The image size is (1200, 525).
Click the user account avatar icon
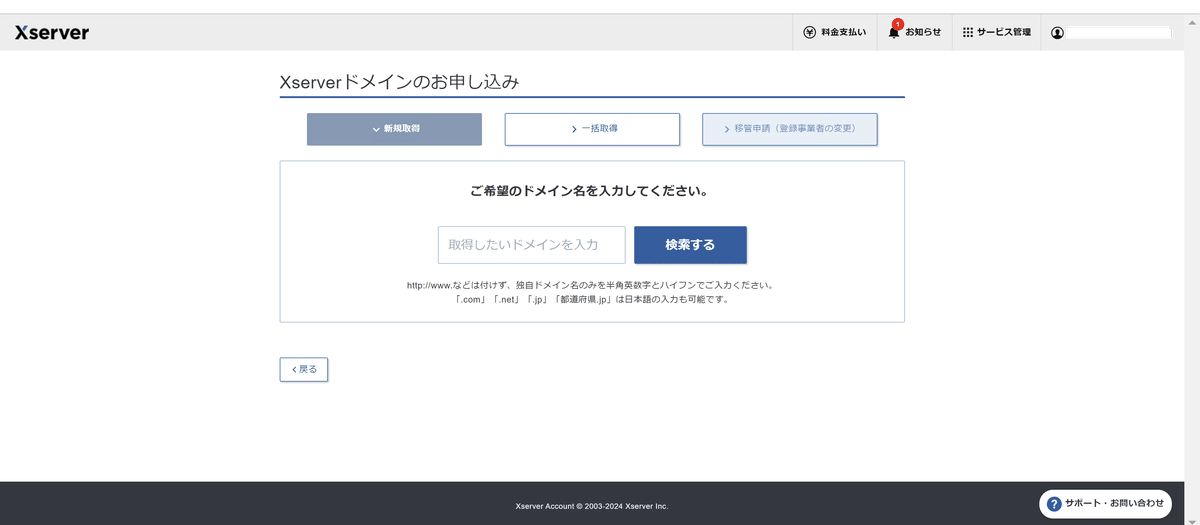coord(1057,33)
